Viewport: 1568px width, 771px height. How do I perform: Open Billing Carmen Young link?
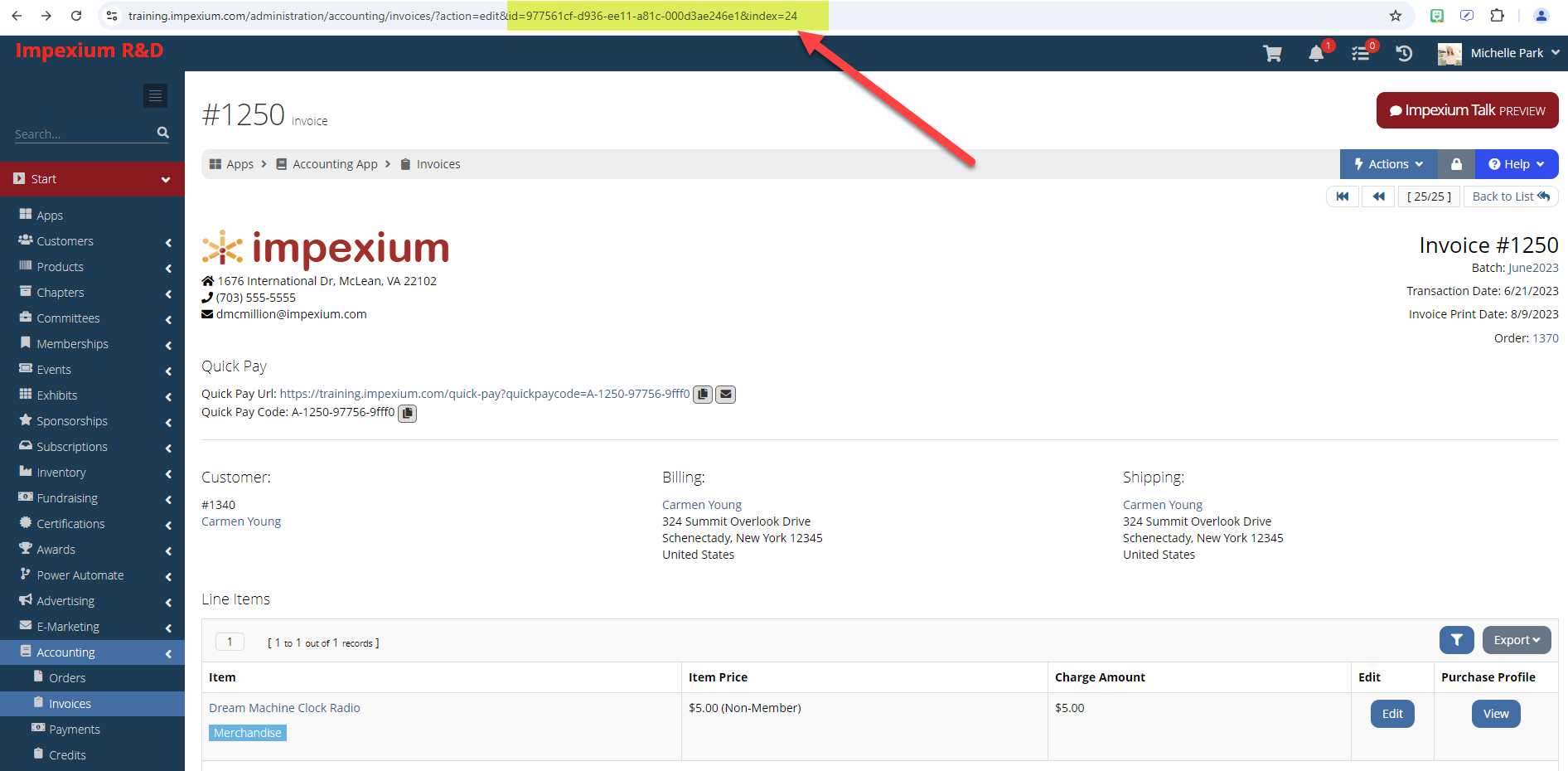(702, 505)
